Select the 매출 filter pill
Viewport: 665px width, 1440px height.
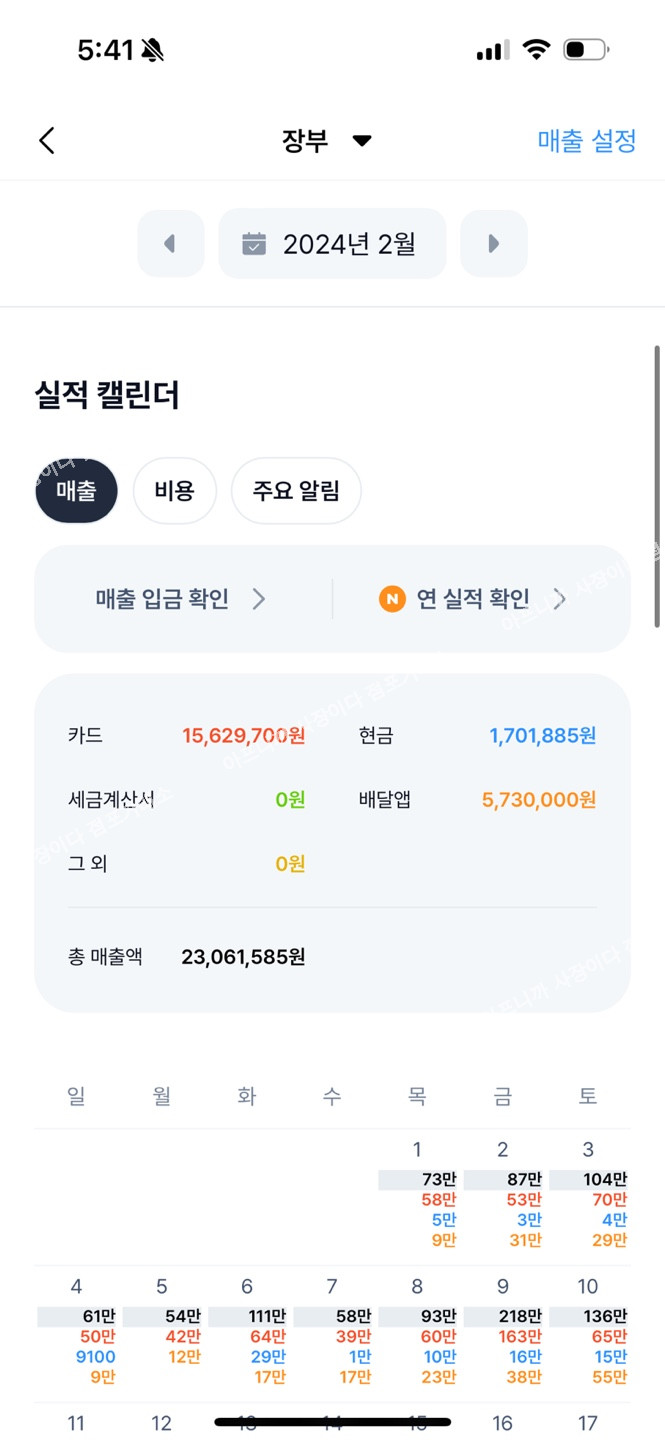coord(76,491)
